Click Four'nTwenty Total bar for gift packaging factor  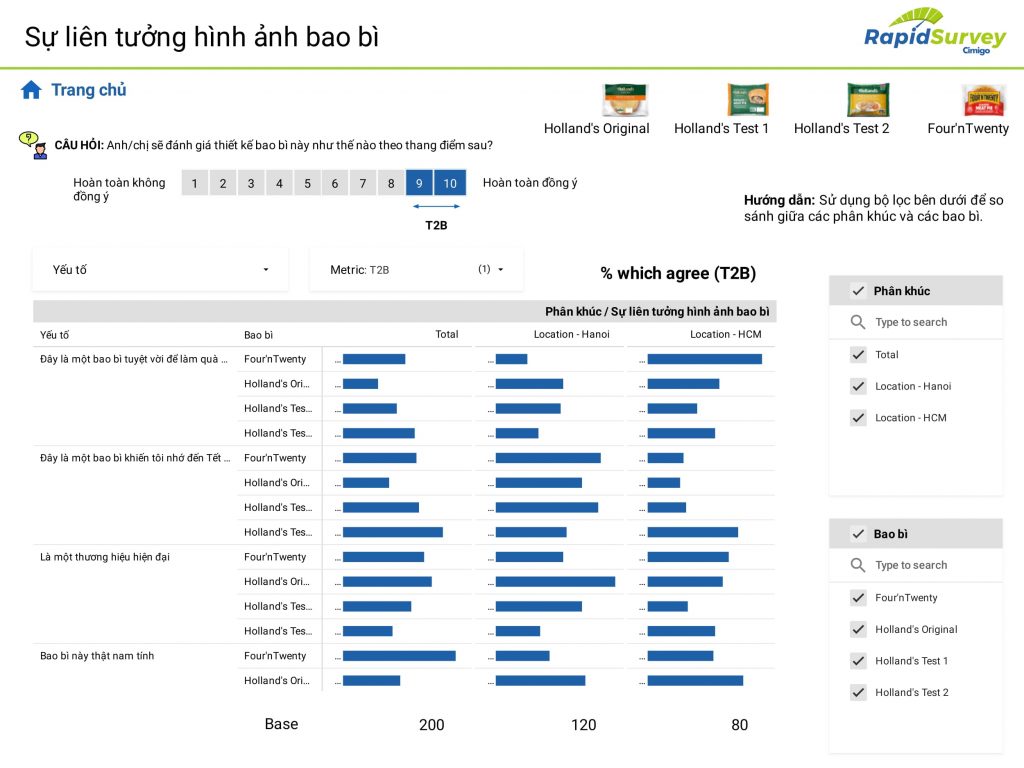coord(374,359)
